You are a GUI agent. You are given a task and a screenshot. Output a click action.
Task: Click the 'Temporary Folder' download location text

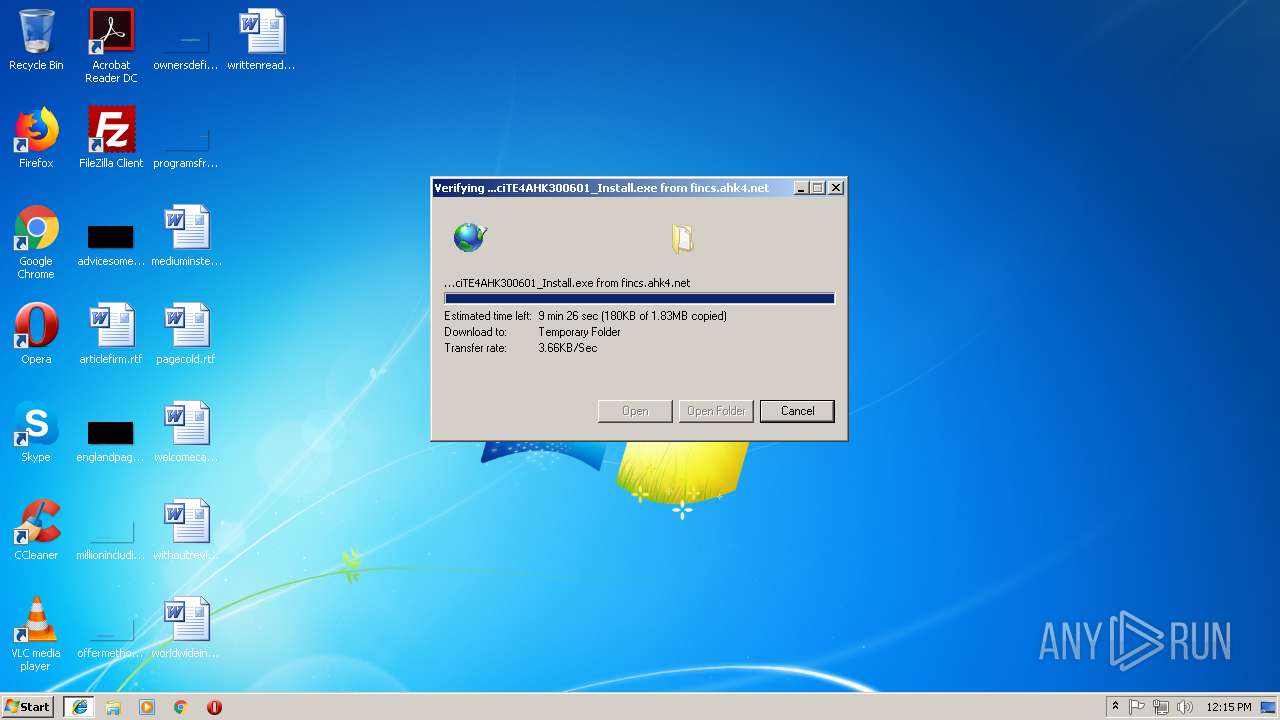coord(579,332)
